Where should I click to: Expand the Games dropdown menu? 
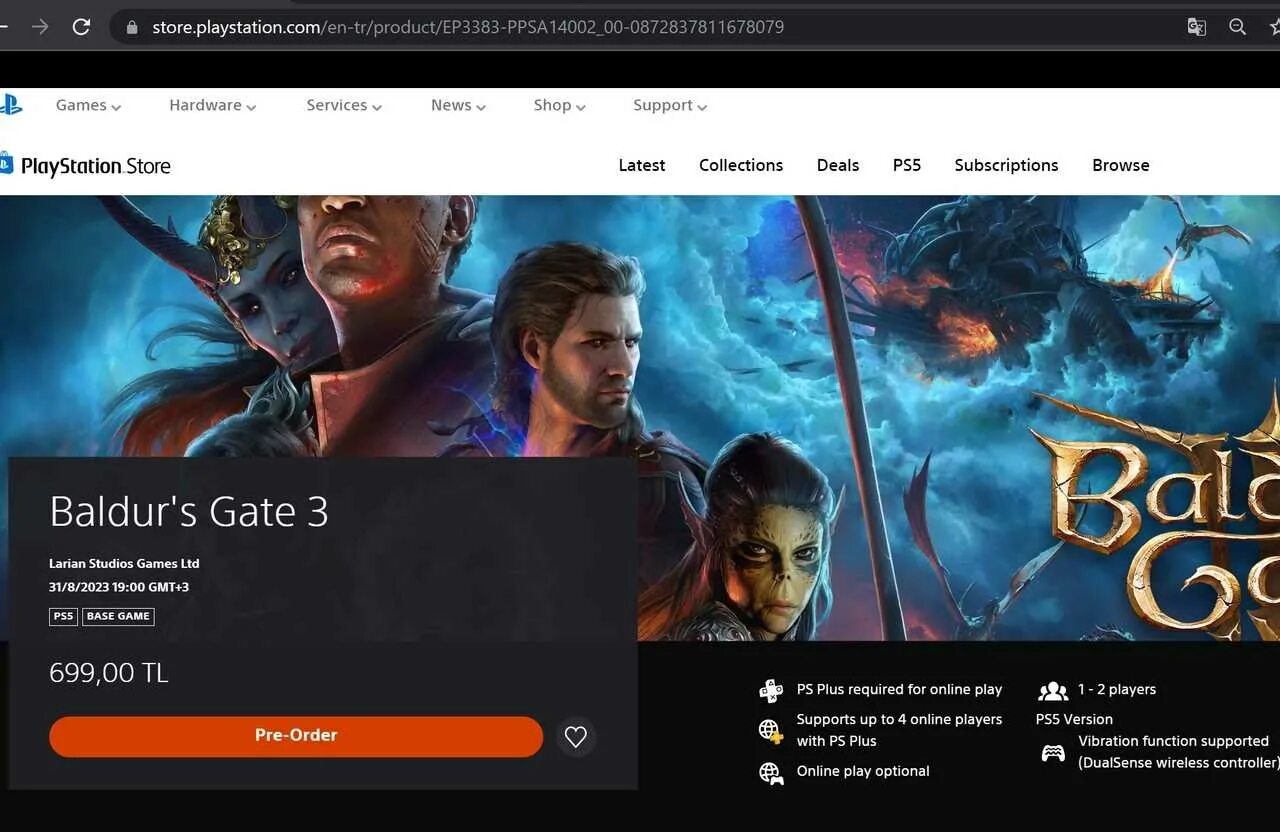[88, 105]
